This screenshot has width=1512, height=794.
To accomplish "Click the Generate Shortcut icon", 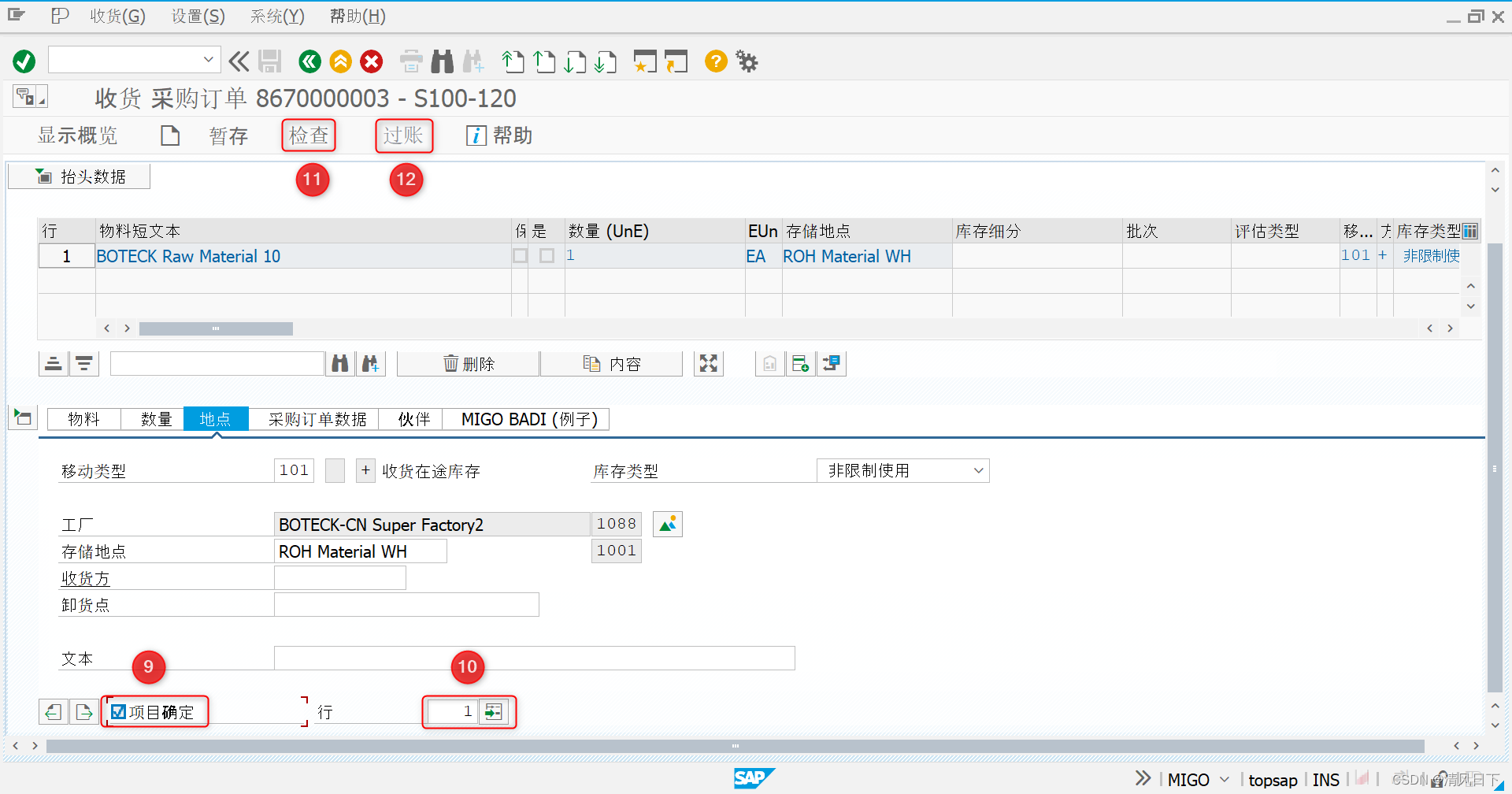I will [676, 61].
